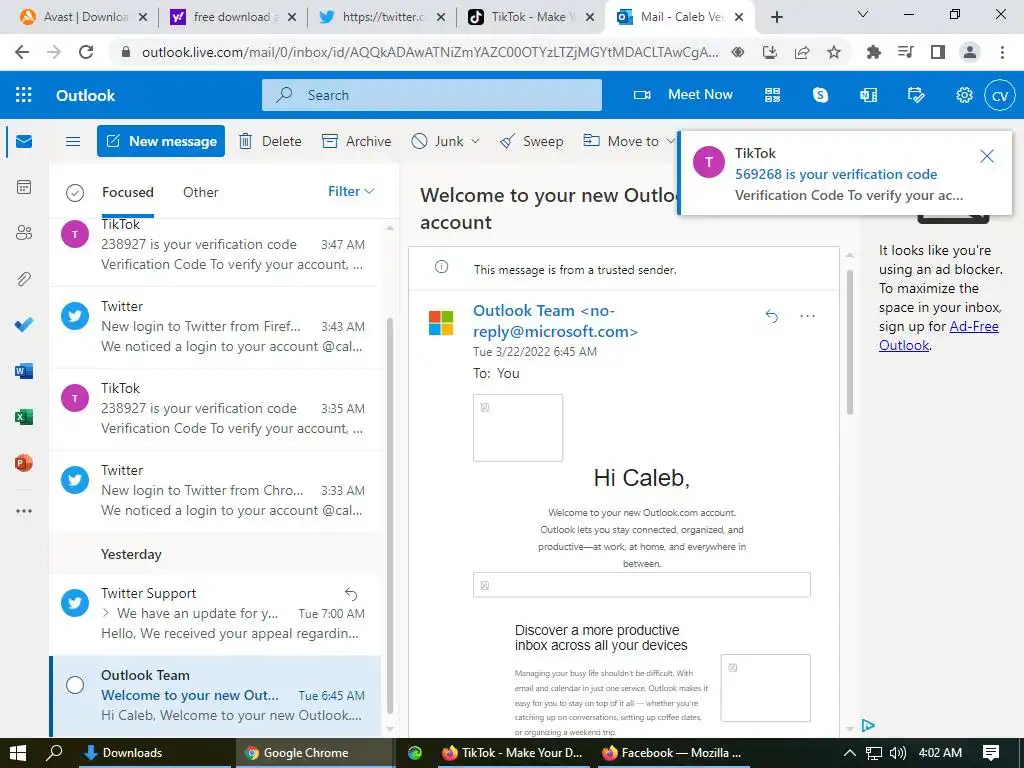This screenshot has width=1024, height=768.
Task: Open the notes pen icon in header
Action: click(x=916, y=95)
